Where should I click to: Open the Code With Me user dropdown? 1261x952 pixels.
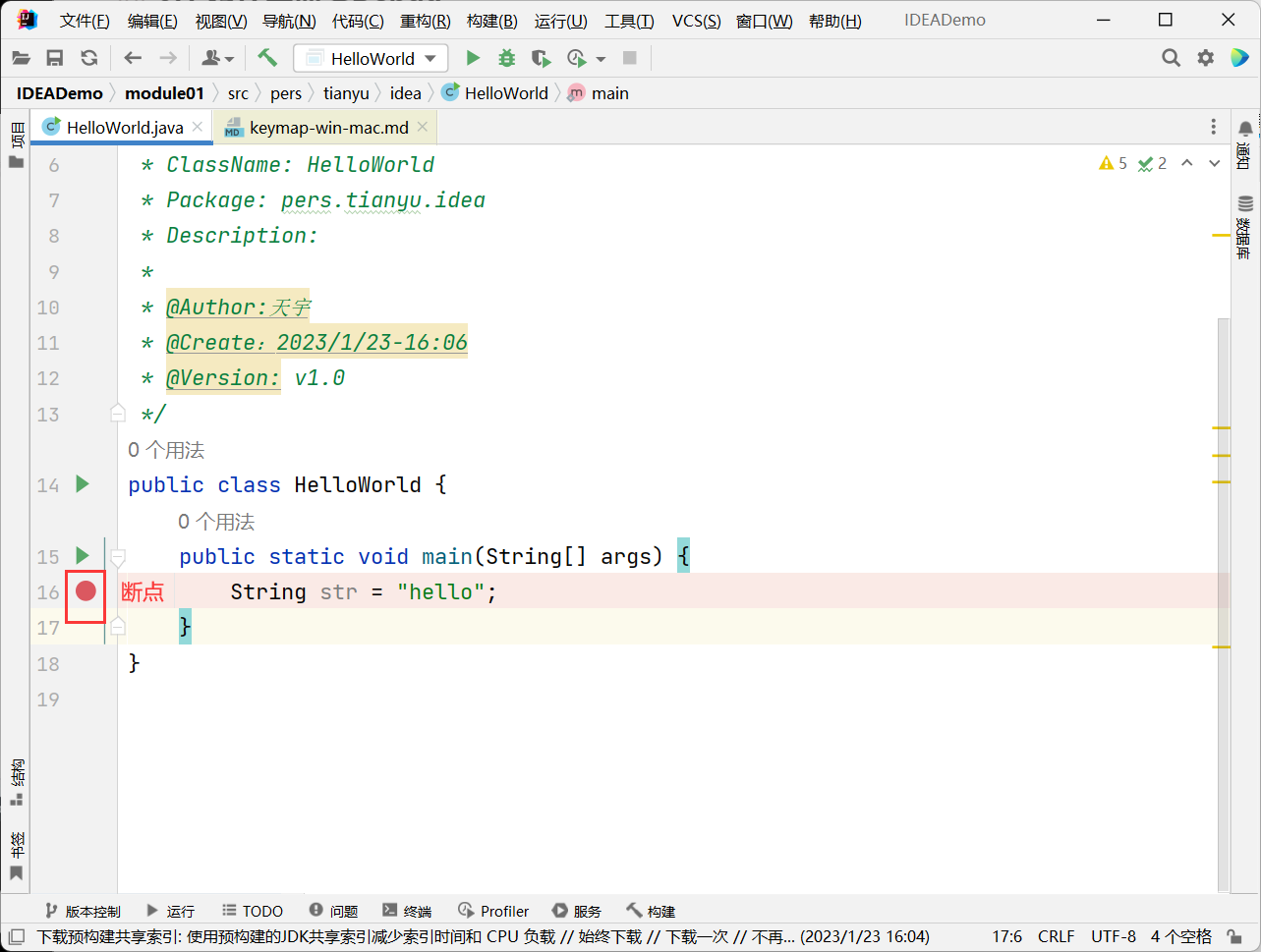click(217, 58)
